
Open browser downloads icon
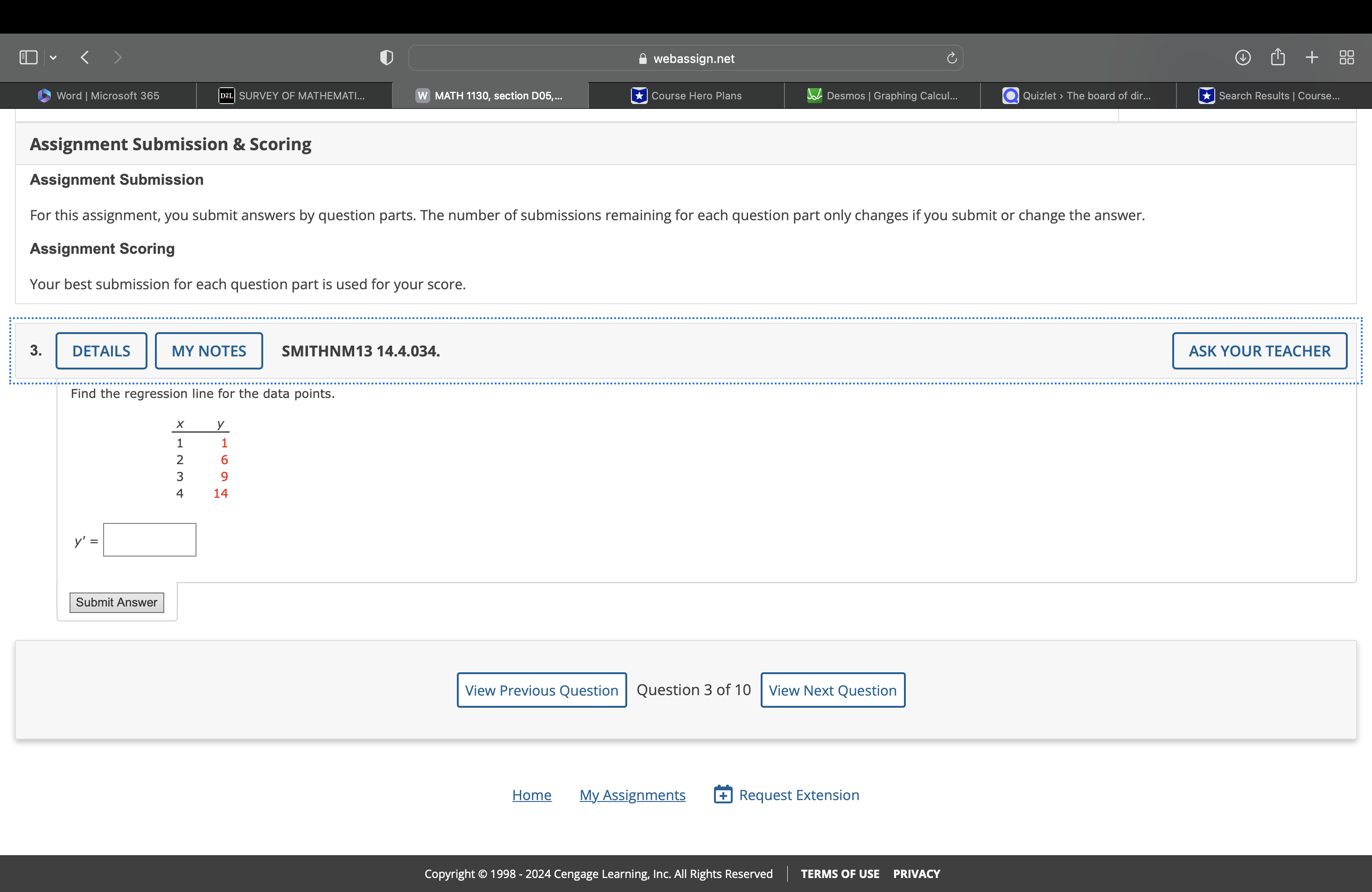(1243, 57)
